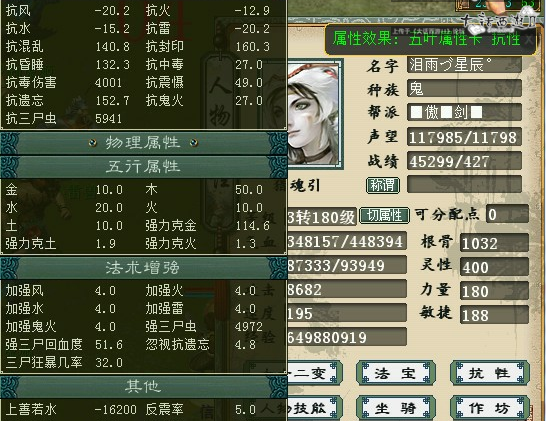Image resolution: width=546 pixels, height=421 pixels.
Task: Click the 称谓 title button
Action: [x=383, y=185]
